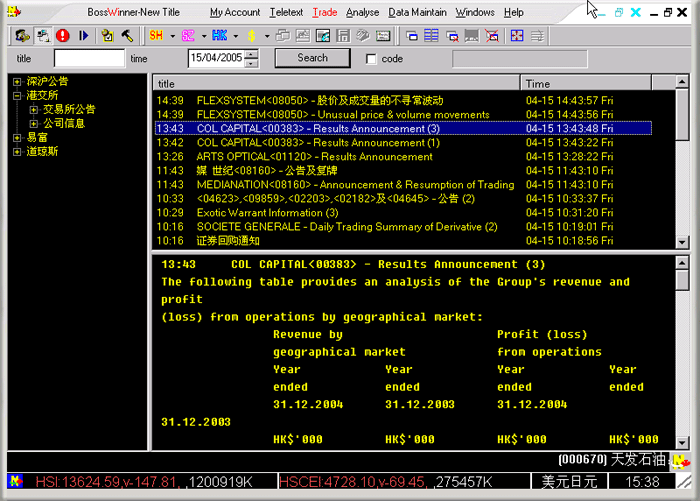
Task: Select the FLEXSYSTEM Unusual price & volume movements row
Action: point(403,115)
